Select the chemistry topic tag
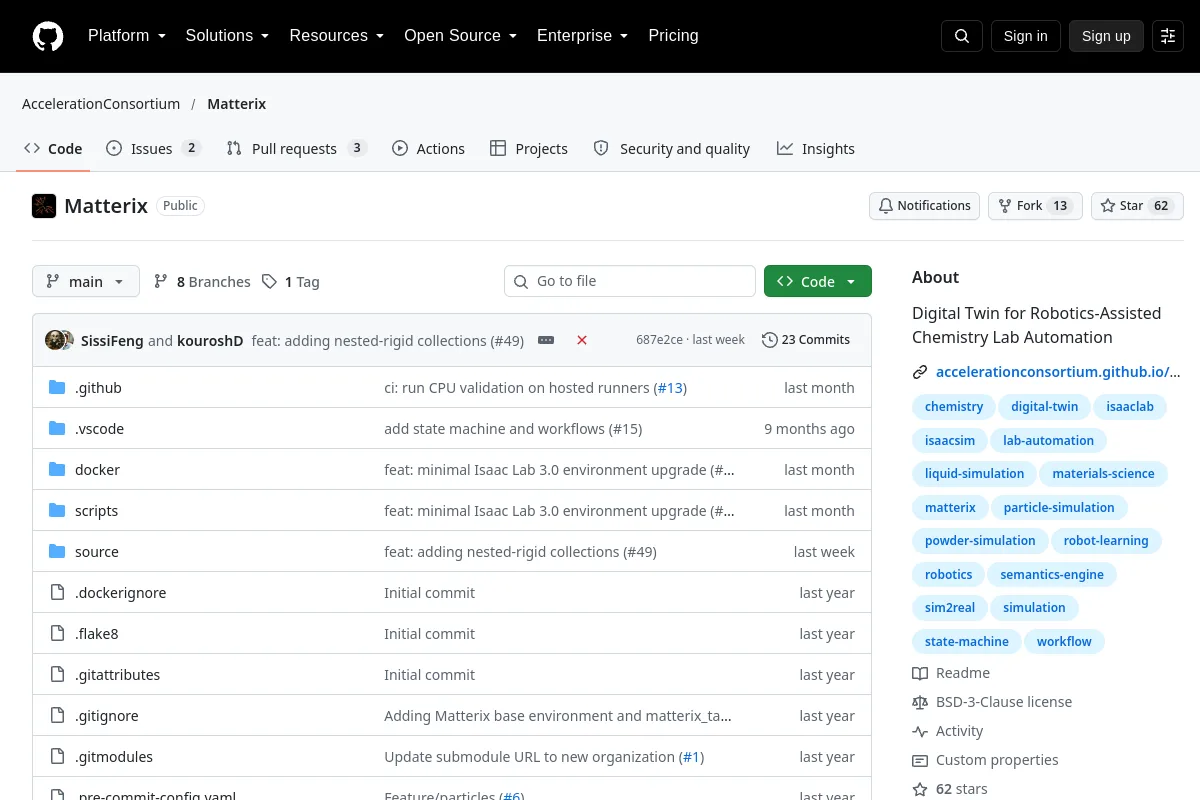This screenshot has height=800, width=1200. 954,407
